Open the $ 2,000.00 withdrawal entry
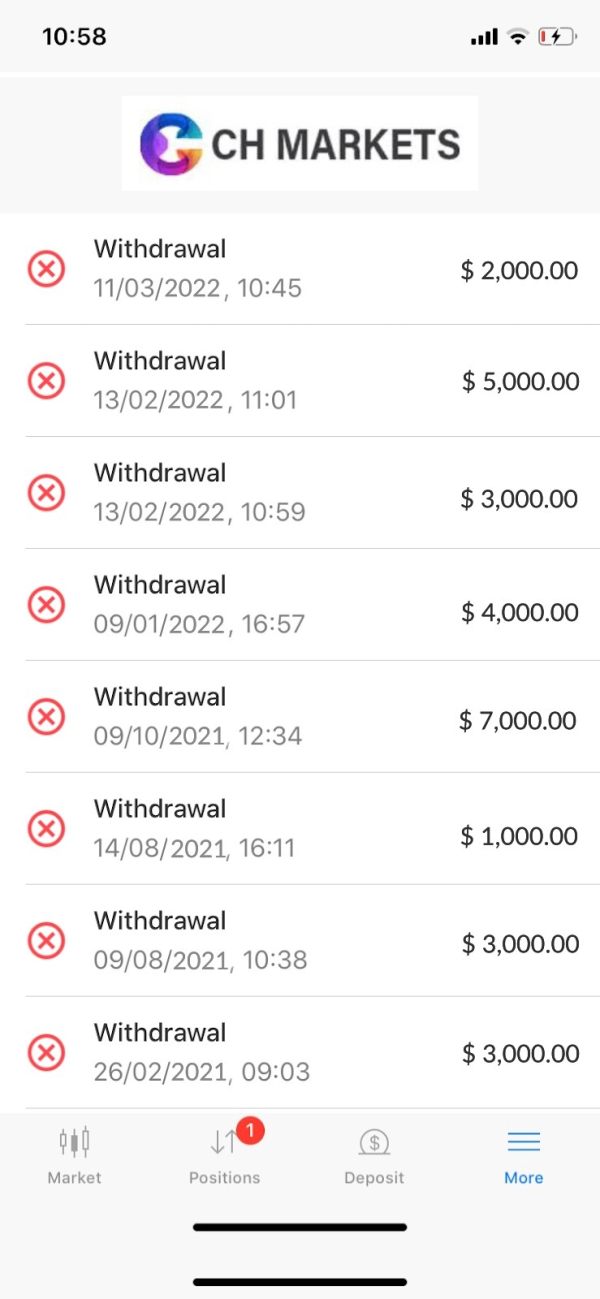The height and width of the screenshot is (1299, 600). 519,270
